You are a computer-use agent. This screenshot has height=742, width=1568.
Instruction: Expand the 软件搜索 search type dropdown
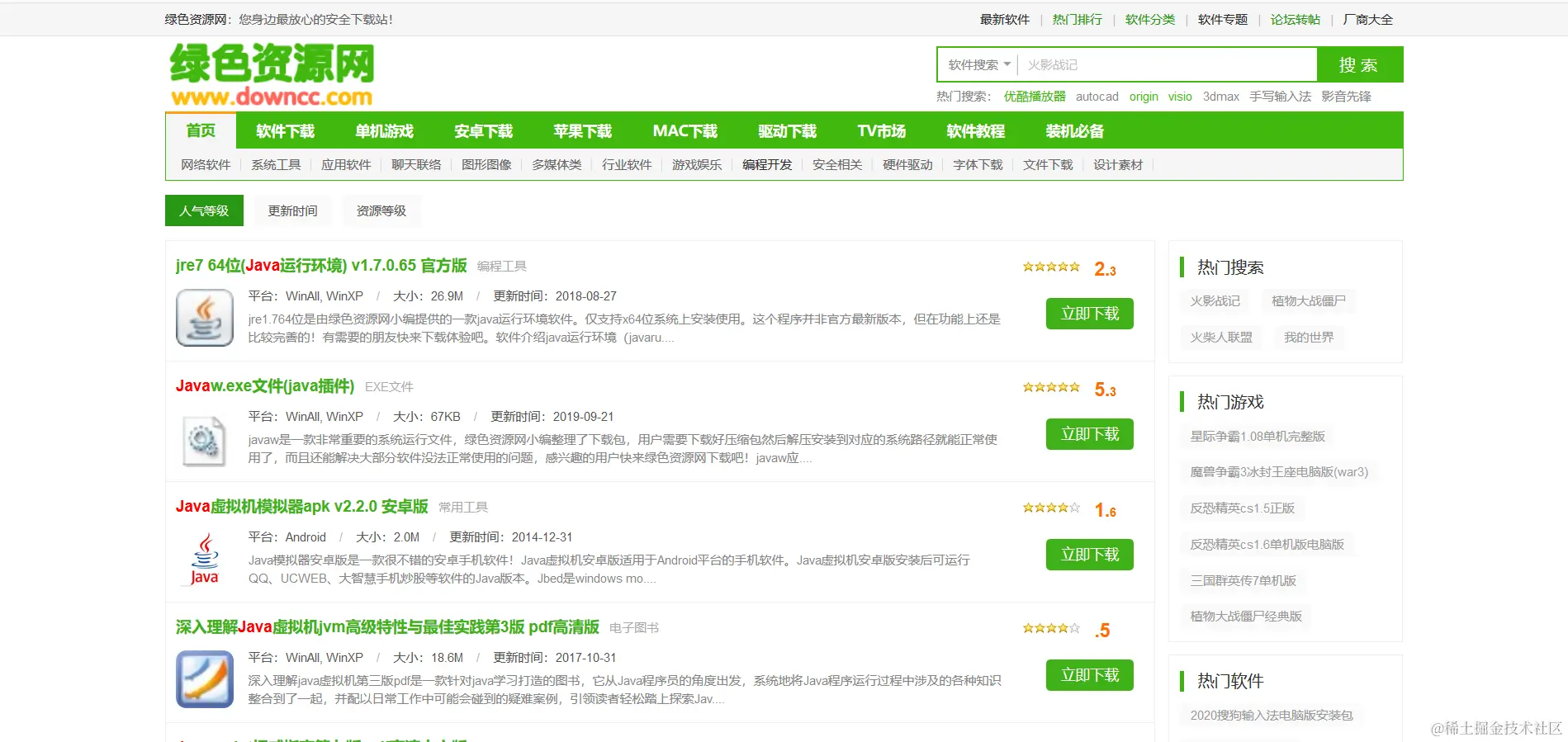click(x=978, y=64)
